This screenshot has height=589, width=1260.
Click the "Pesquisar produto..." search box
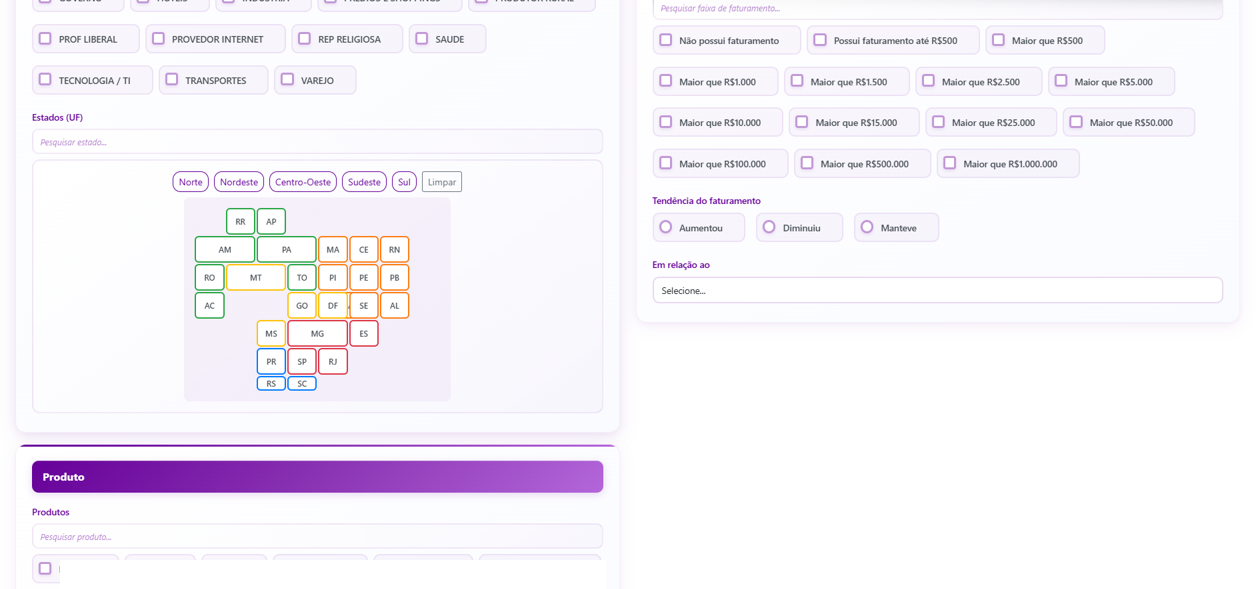[317, 536]
